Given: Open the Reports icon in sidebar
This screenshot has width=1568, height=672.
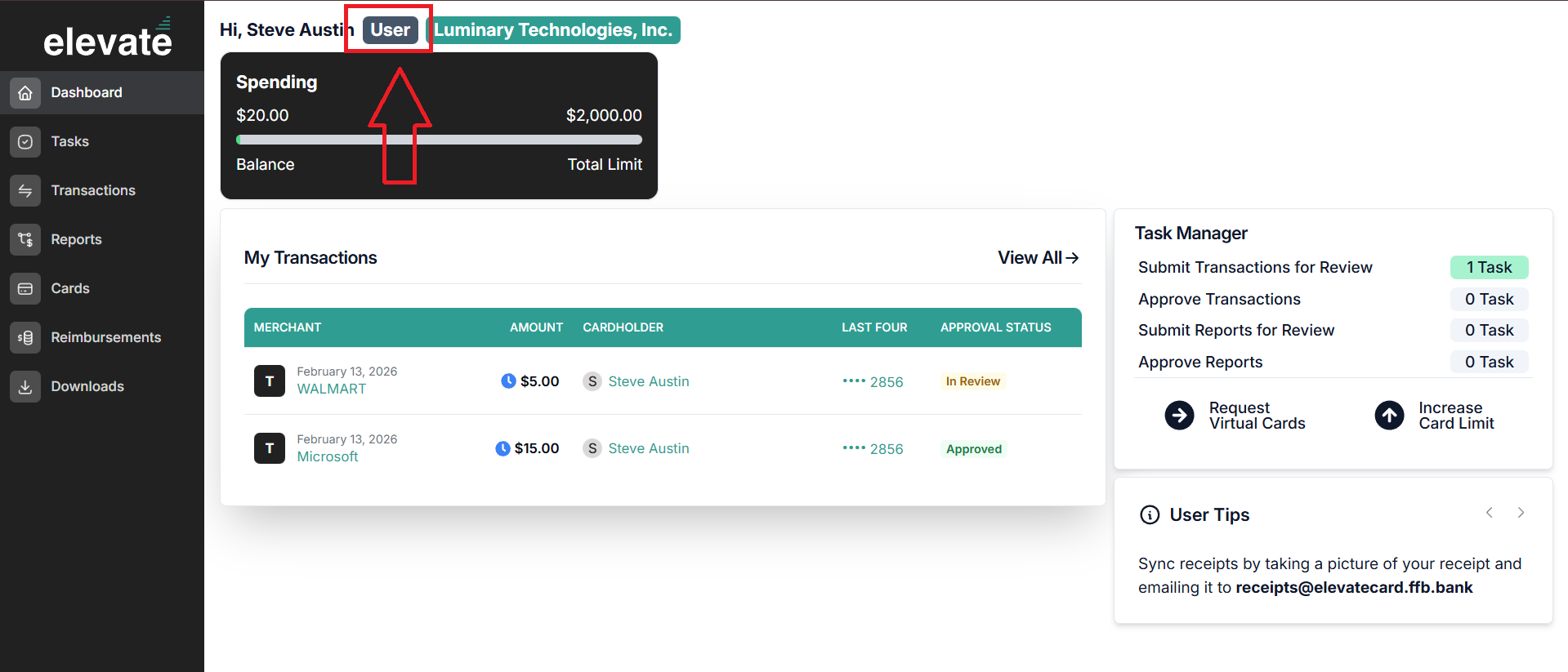Looking at the screenshot, I should 25,240.
